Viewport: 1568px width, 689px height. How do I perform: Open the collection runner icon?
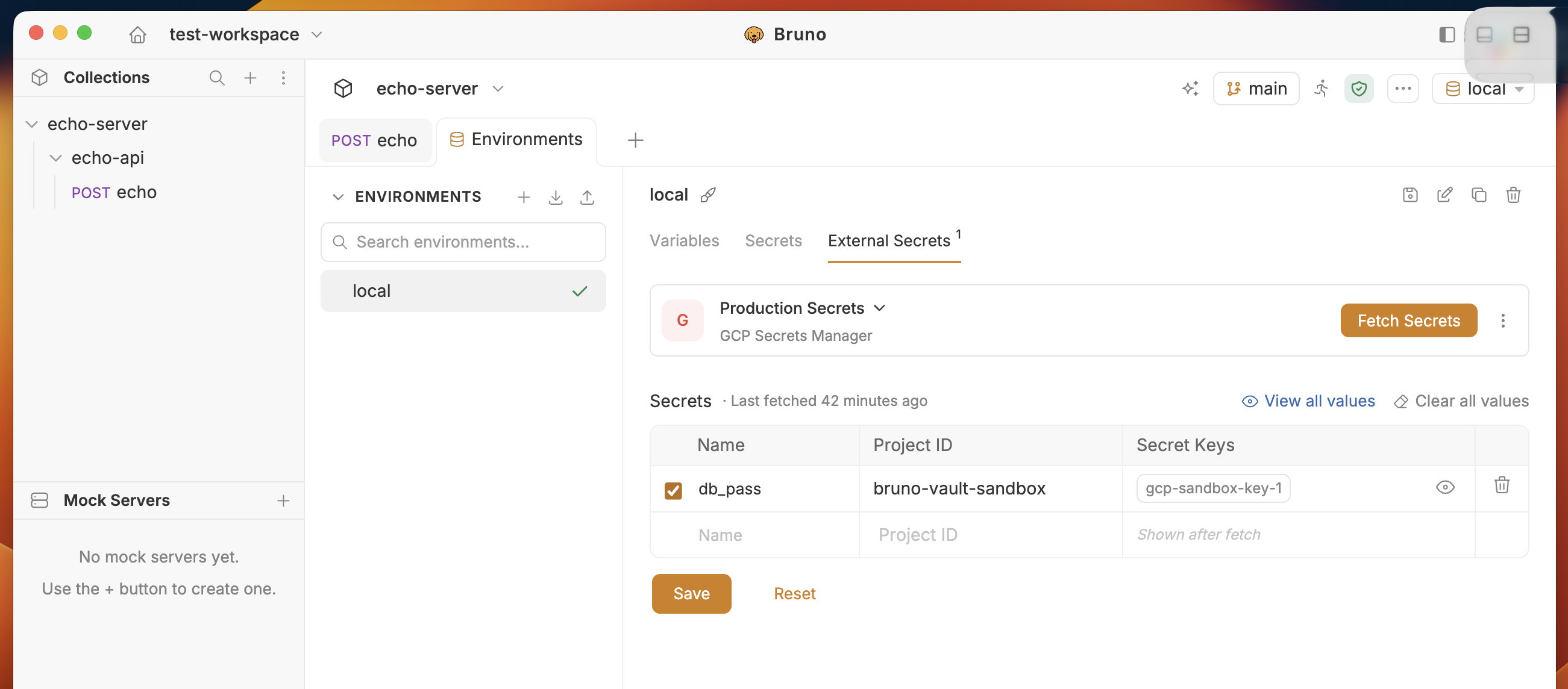(1321, 89)
